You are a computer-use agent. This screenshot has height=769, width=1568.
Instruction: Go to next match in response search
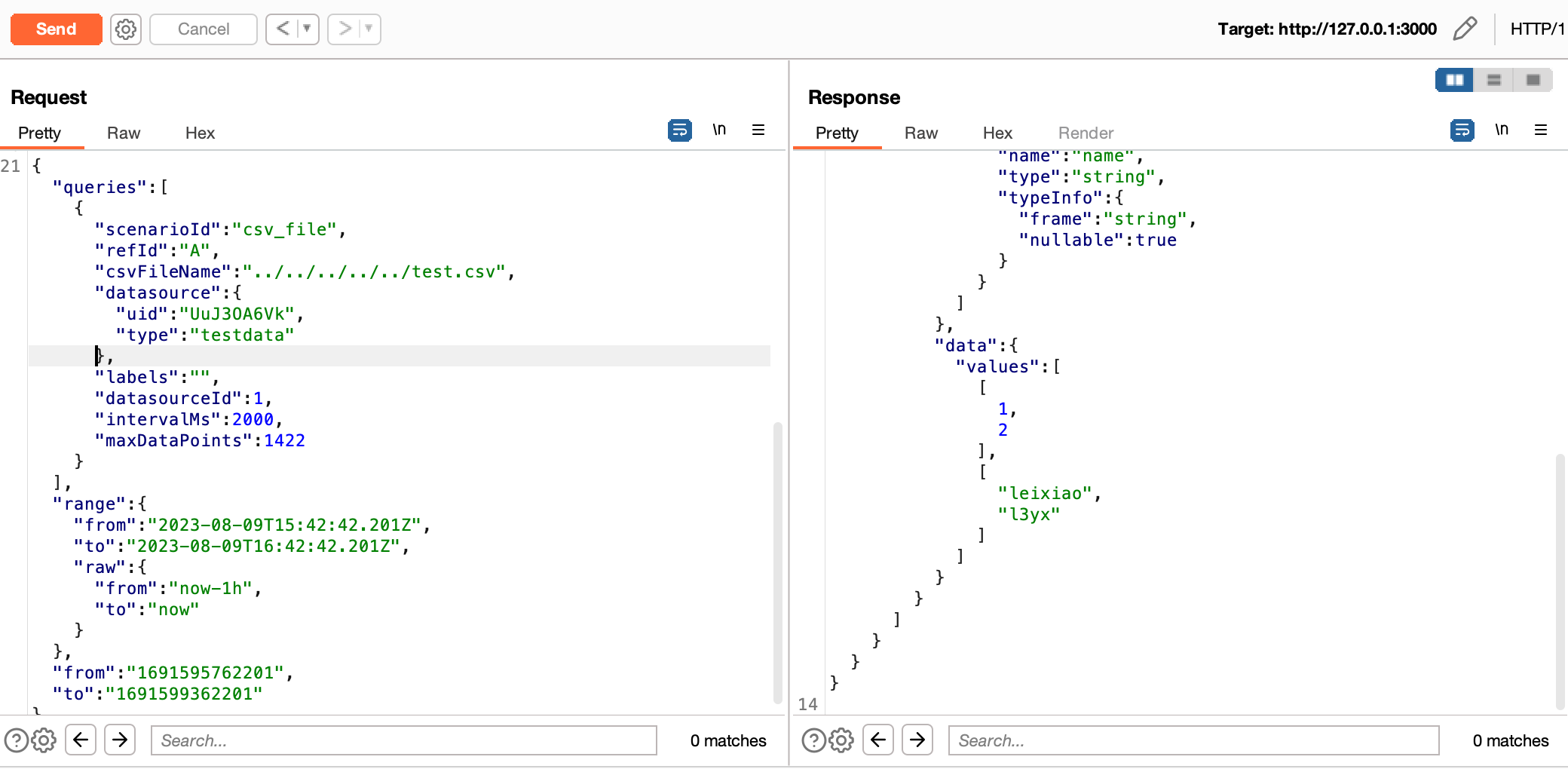(917, 740)
